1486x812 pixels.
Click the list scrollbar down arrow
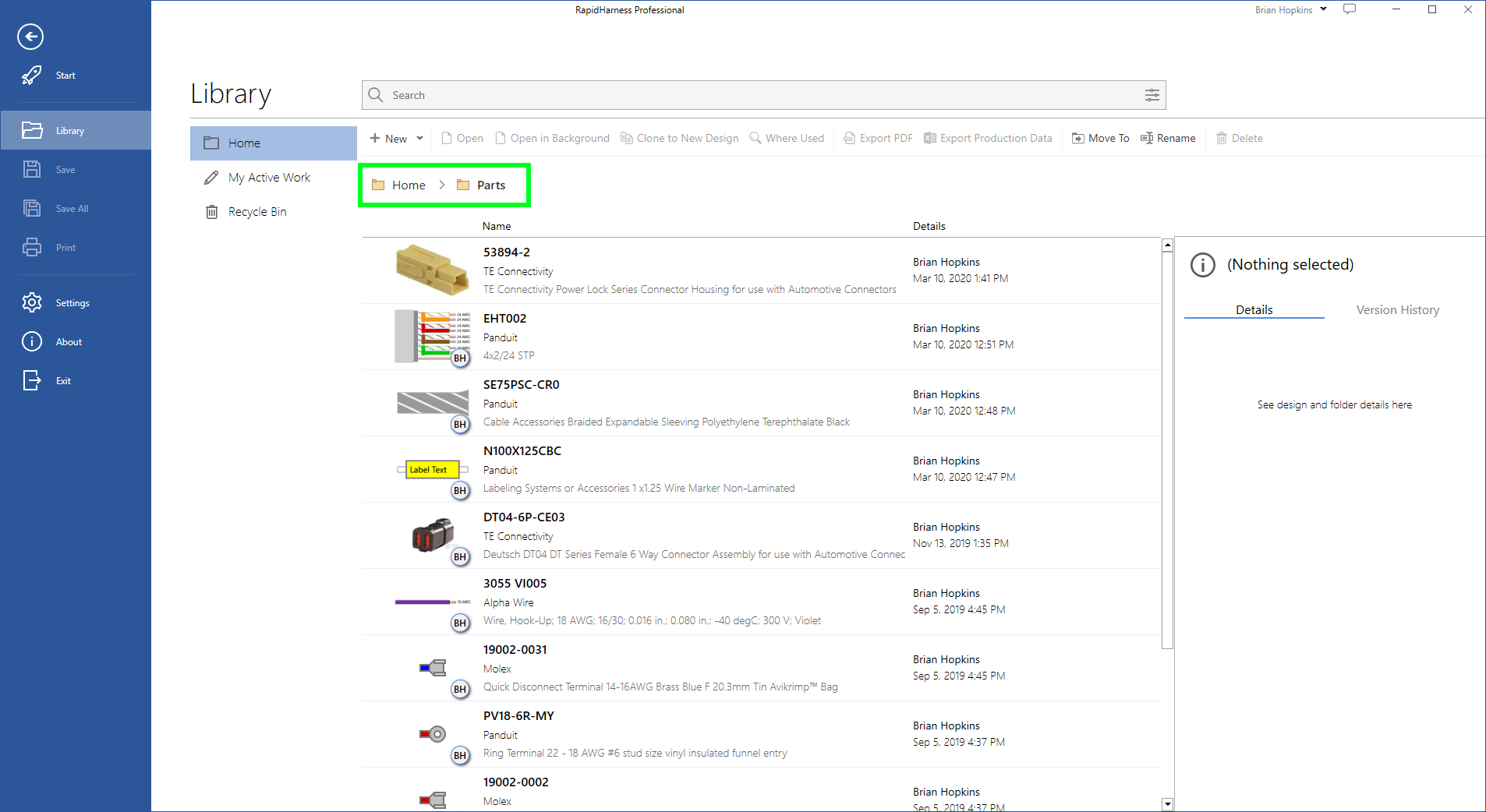click(x=1167, y=804)
